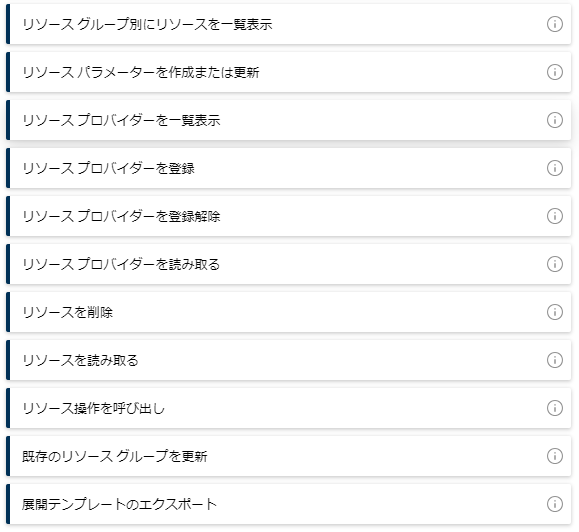The image size is (579, 532).
Task: Click info icon for リソース操作を呼び出し
Action: 554,408
